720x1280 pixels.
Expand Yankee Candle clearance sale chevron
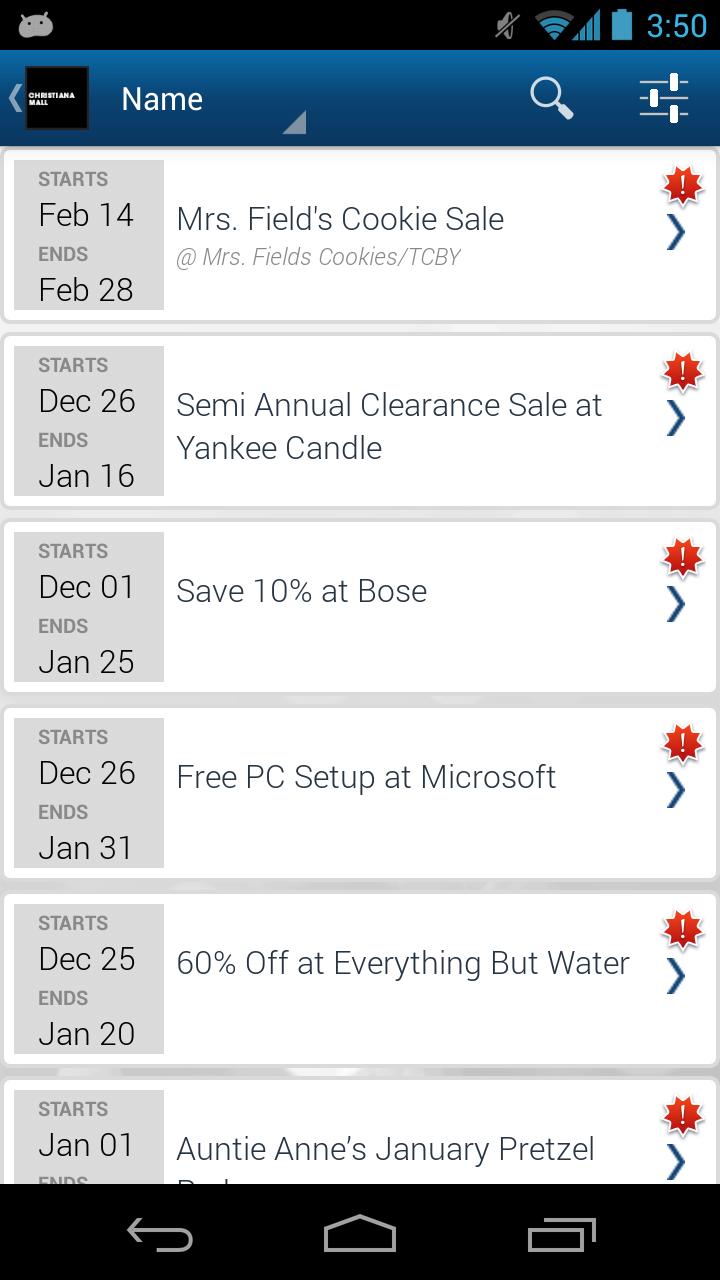pos(676,419)
